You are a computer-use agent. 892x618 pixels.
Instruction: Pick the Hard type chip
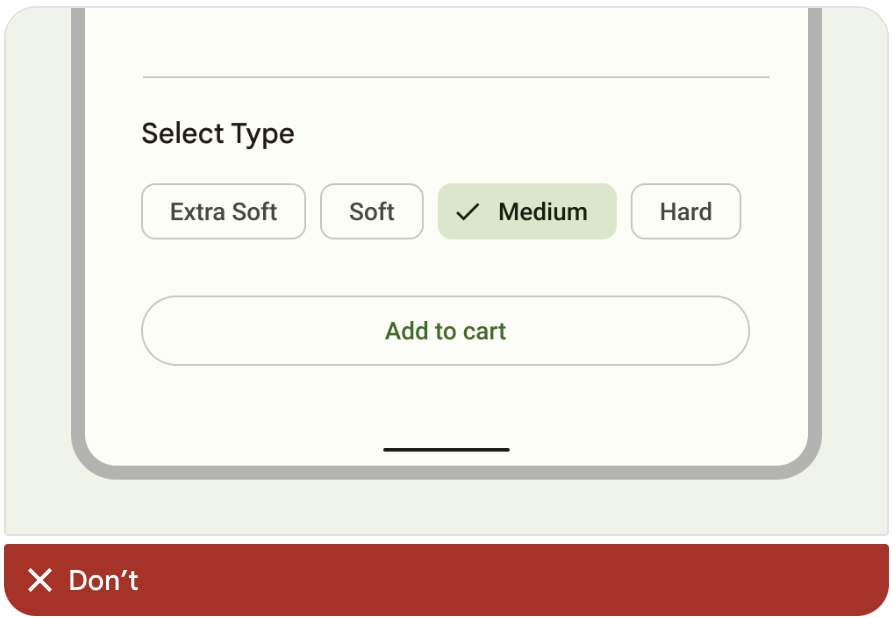[x=685, y=211]
